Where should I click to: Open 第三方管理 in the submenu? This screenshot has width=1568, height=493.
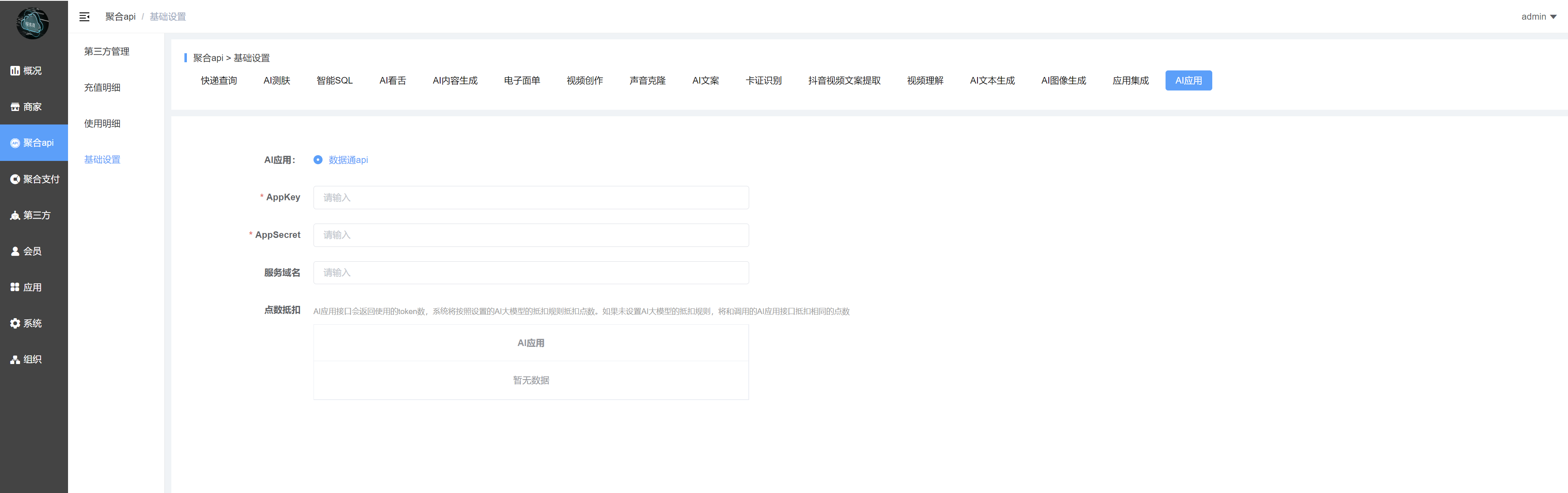pyautogui.click(x=107, y=52)
